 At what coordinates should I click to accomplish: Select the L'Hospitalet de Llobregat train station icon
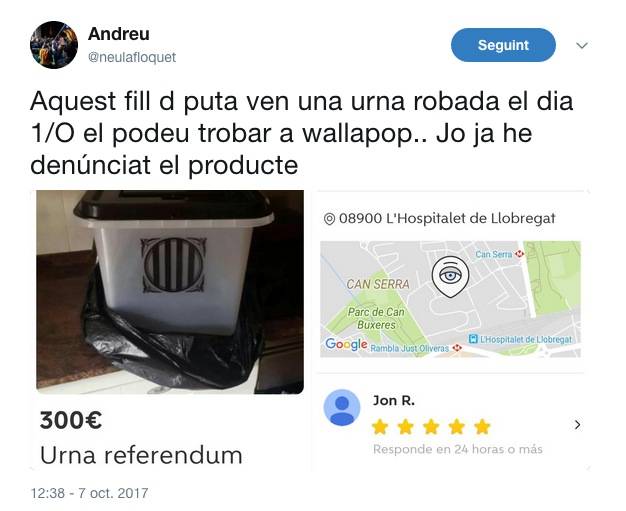click(x=473, y=339)
